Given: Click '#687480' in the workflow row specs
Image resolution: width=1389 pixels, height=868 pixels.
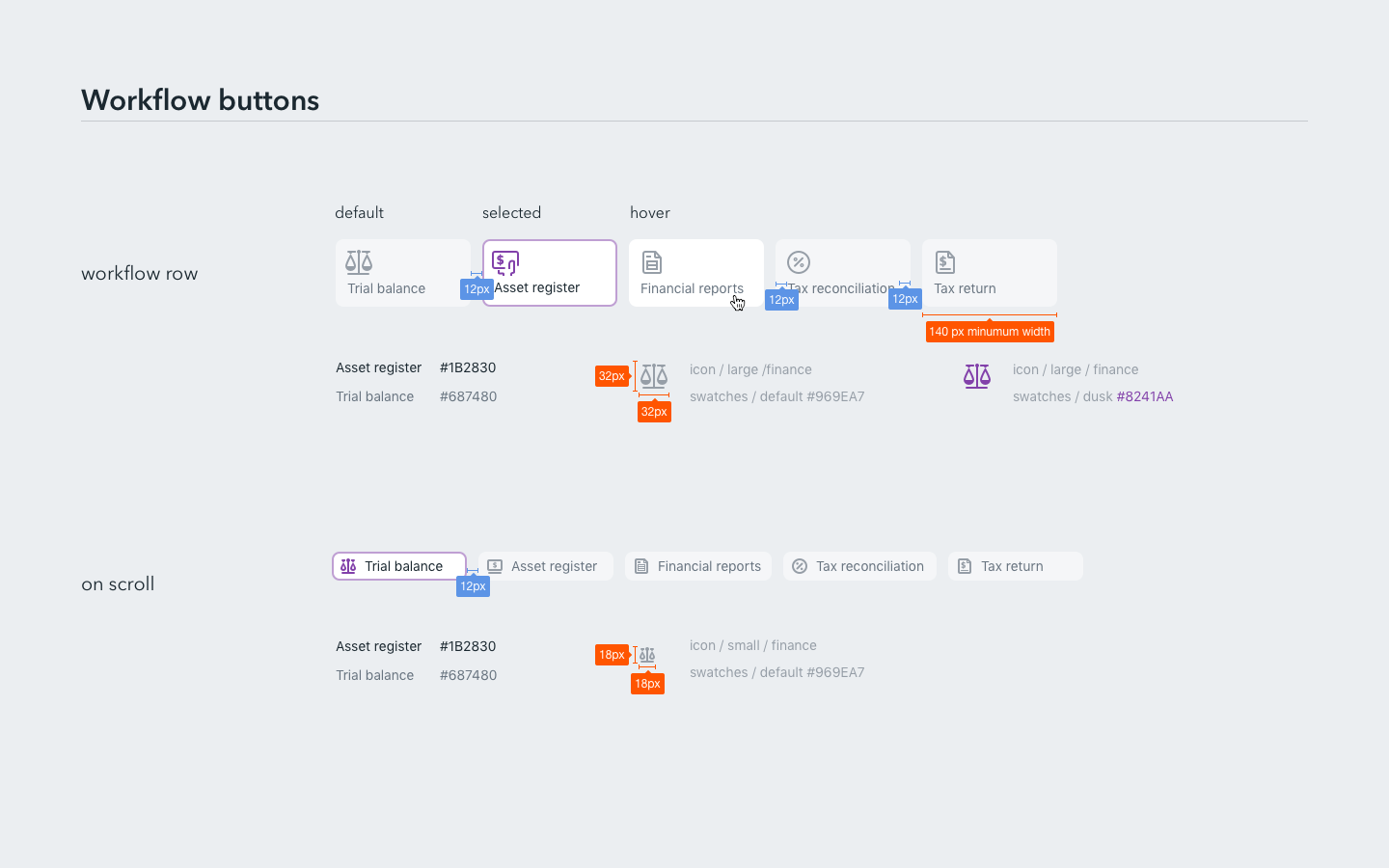Looking at the screenshot, I should [468, 396].
